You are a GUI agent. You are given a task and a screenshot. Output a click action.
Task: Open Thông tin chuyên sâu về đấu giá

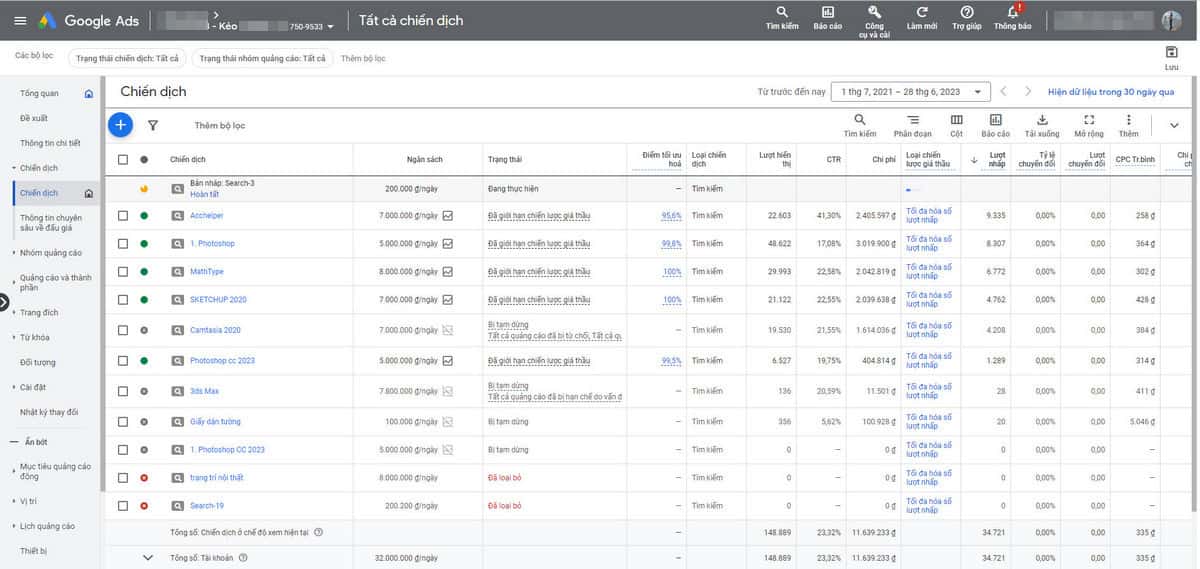coord(51,222)
